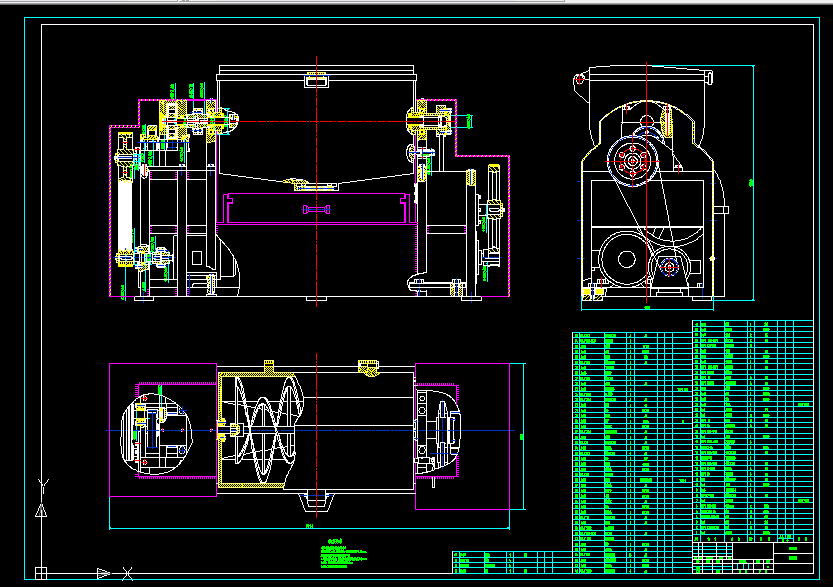The height and width of the screenshot is (587, 833).
Task: Click the UCS X-axis arrow indicator
Action: tap(104, 573)
